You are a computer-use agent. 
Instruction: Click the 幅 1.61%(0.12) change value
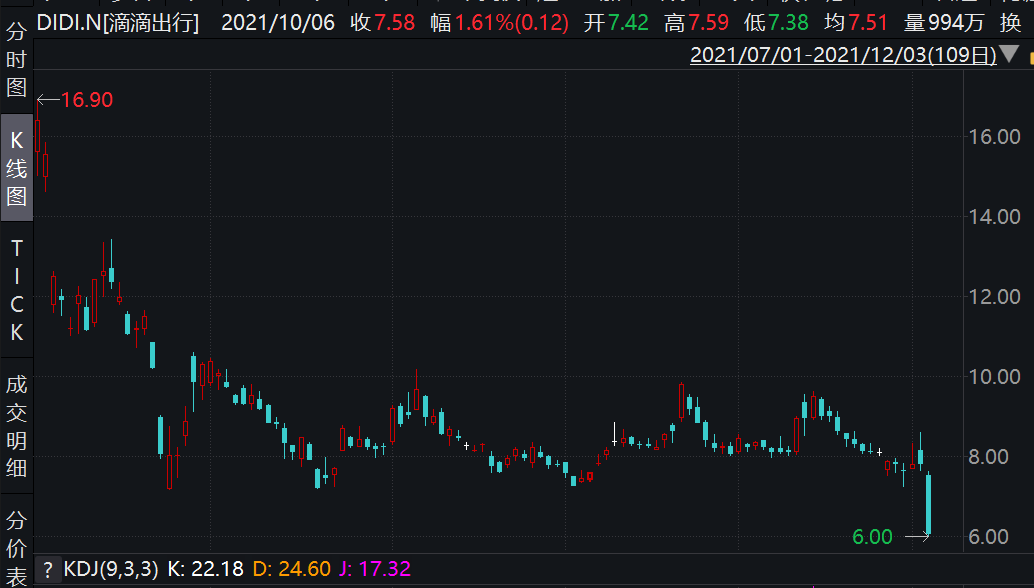click(x=499, y=22)
